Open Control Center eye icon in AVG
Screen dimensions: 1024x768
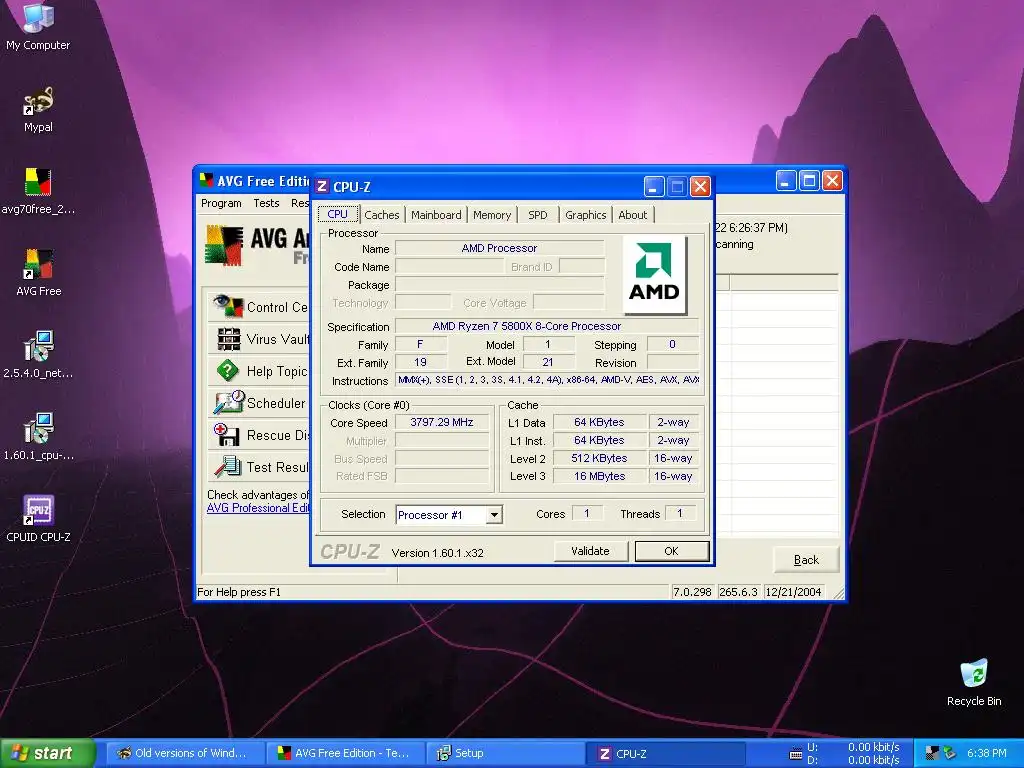[227, 306]
